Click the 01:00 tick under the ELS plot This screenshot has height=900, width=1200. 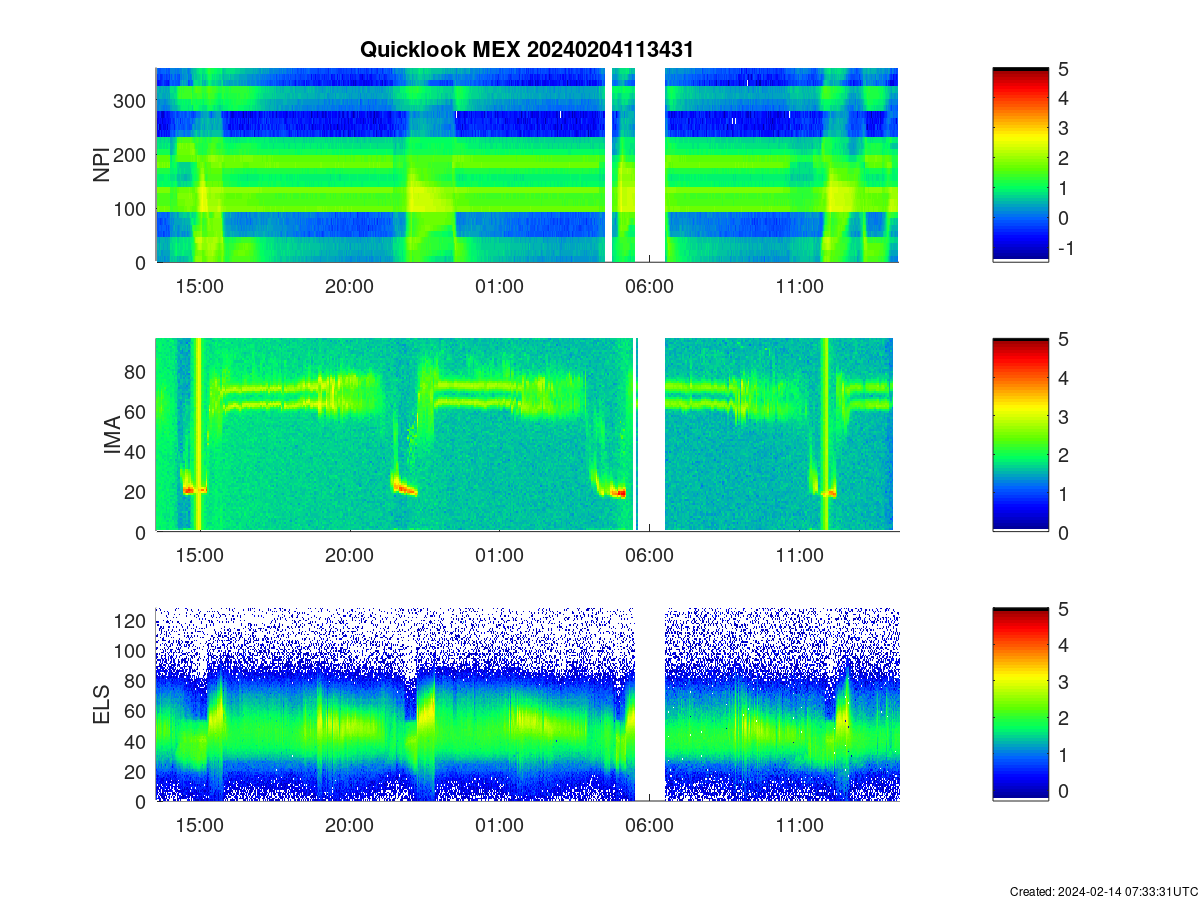[x=499, y=826]
